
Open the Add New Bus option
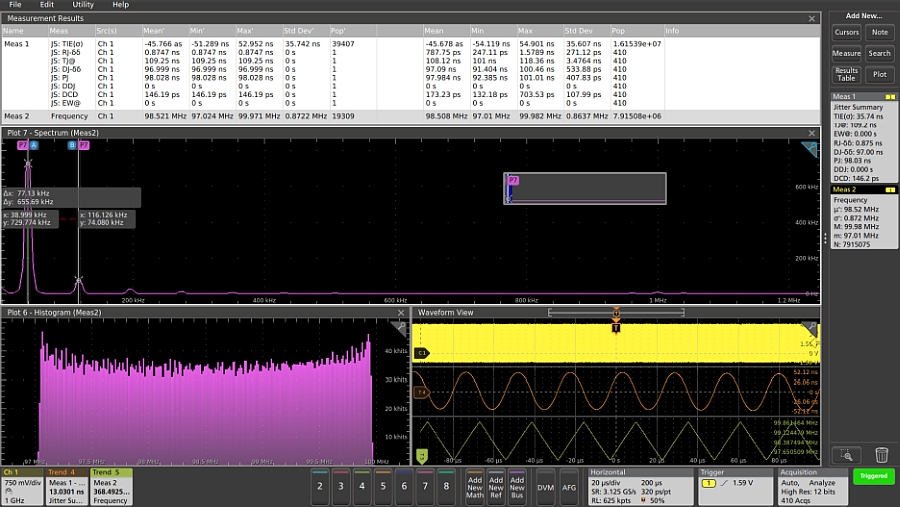(x=518, y=485)
